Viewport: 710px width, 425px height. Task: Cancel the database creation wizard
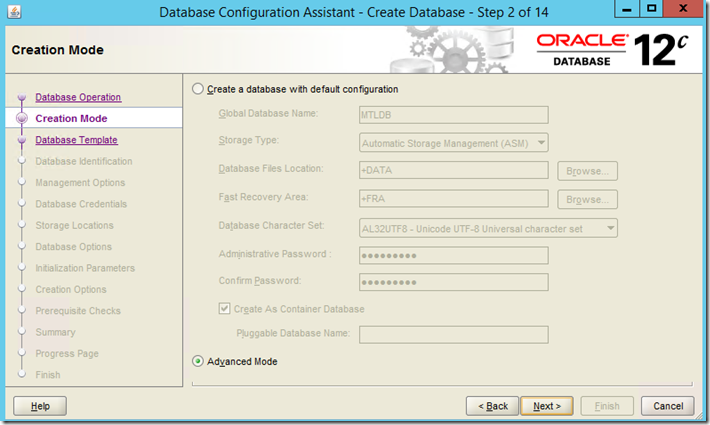(667, 406)
